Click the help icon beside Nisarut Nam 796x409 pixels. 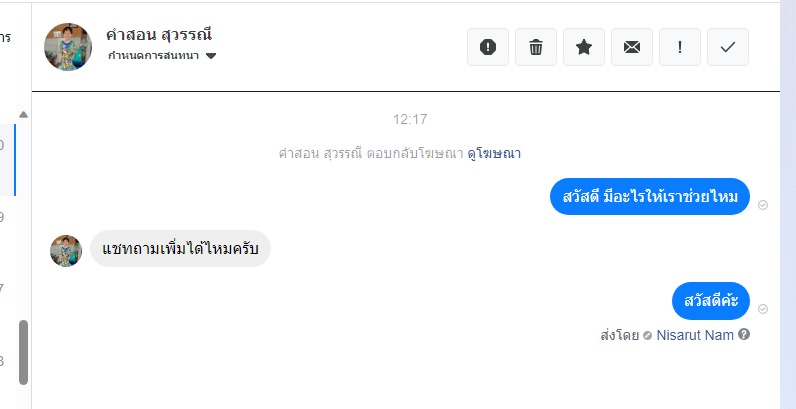(x=744, y=335)
